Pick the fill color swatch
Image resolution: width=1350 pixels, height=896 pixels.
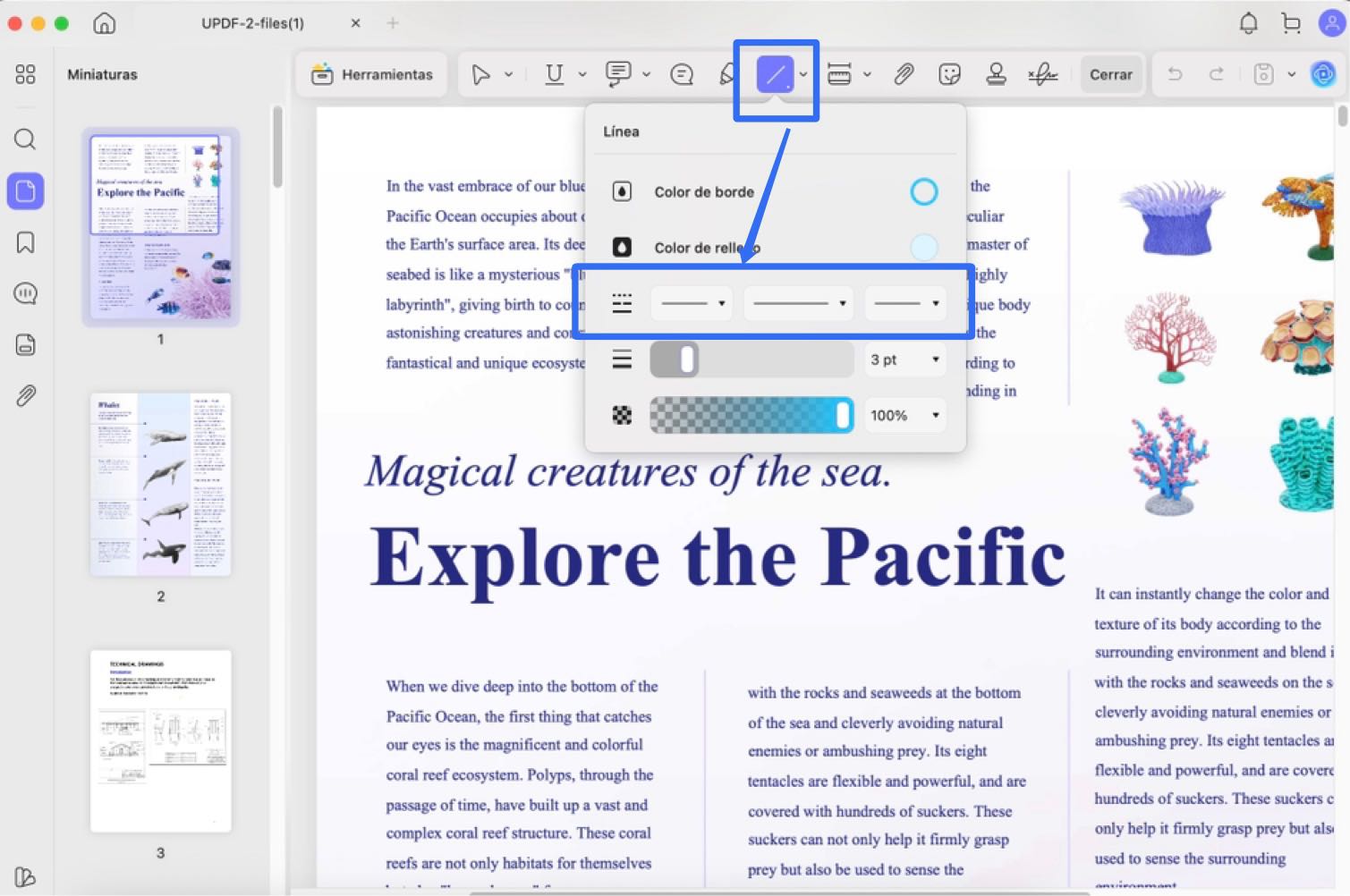coord(924,248)
